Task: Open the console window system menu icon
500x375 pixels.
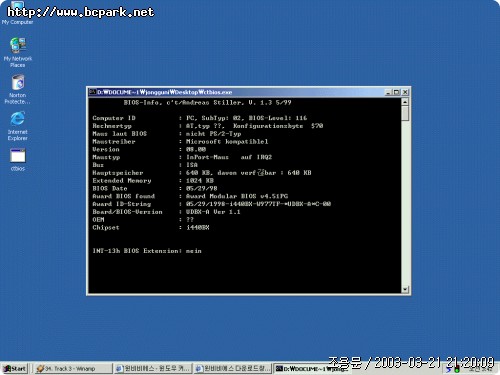Action: (92, 92)
